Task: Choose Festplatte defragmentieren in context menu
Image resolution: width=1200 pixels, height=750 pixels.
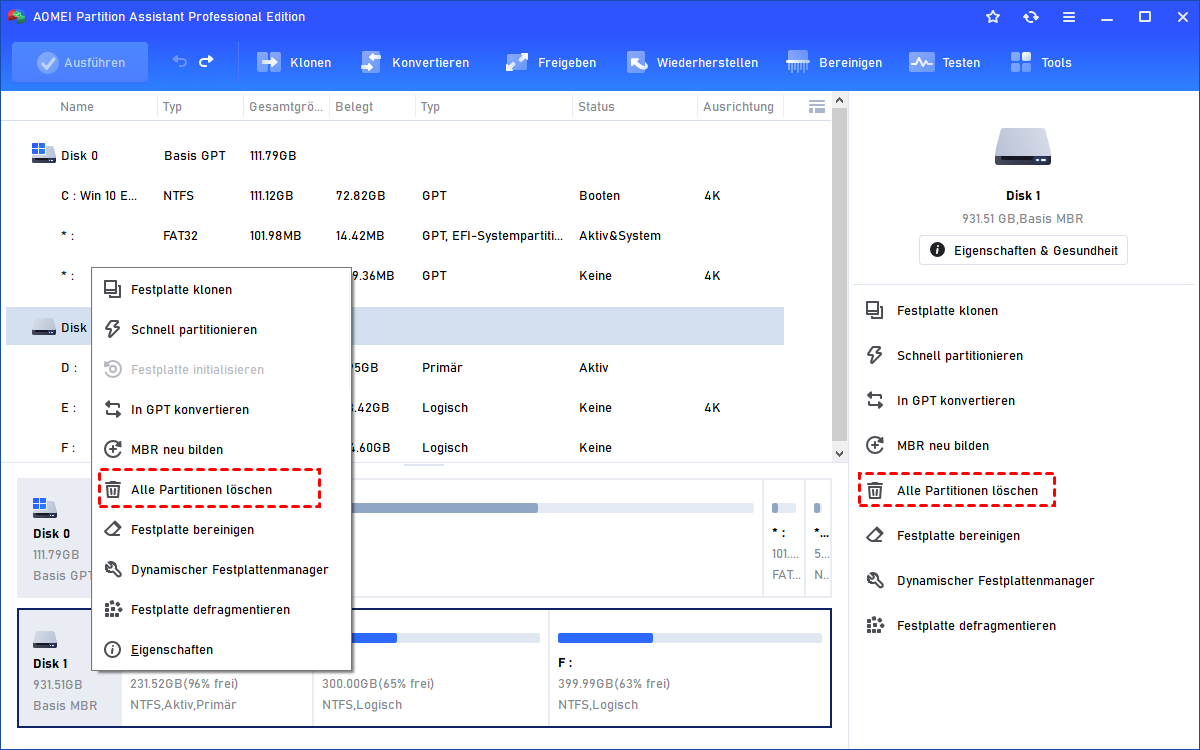Action: 221,610
